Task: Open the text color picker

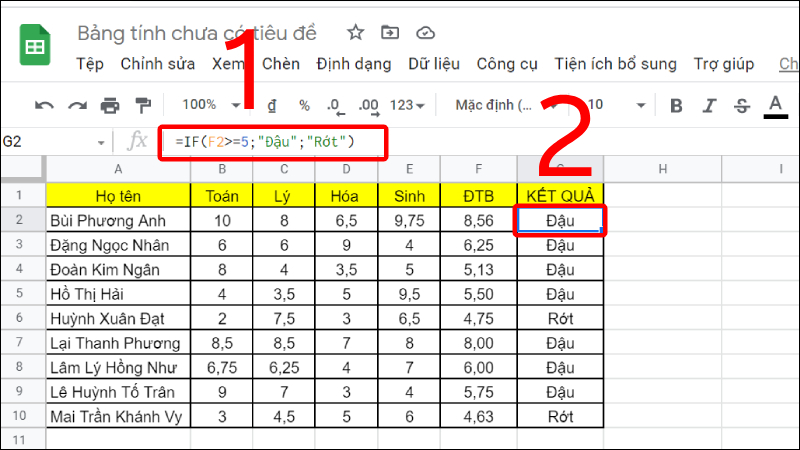Action: [x=775, y=105]
